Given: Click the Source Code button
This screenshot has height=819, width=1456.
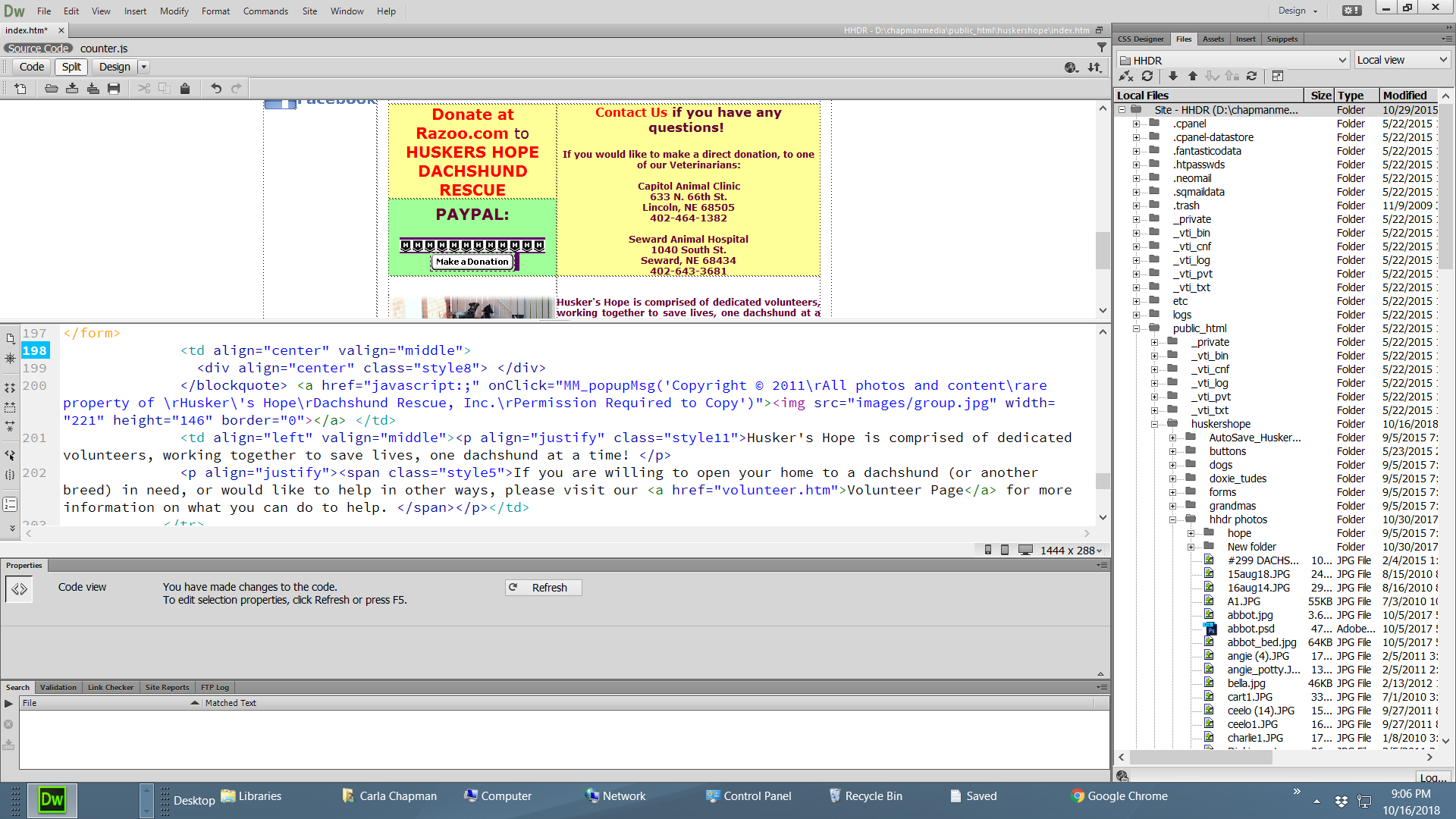Looking at the screenshot, I should 39,48.
